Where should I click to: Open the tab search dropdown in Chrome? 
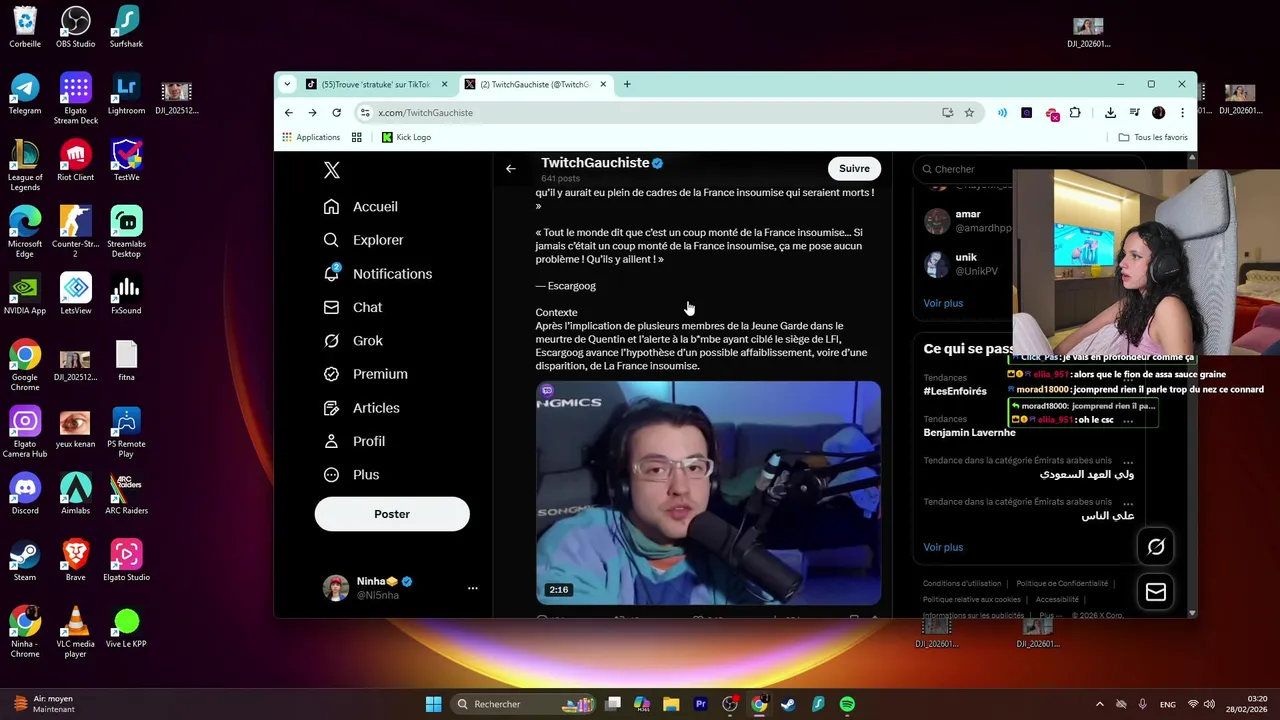[287, 85]
